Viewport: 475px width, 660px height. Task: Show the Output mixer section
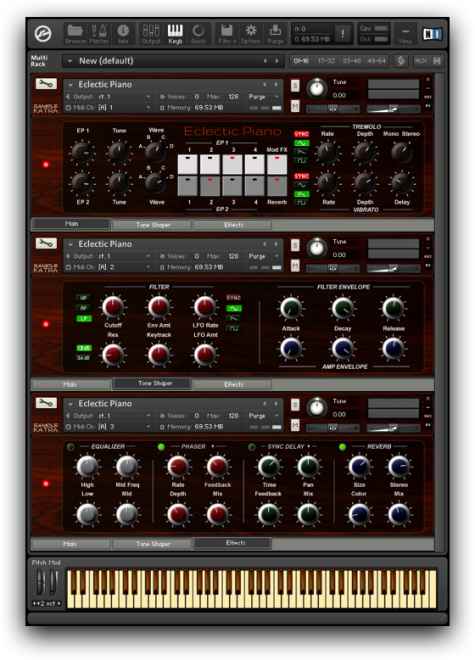coord(150,34)
